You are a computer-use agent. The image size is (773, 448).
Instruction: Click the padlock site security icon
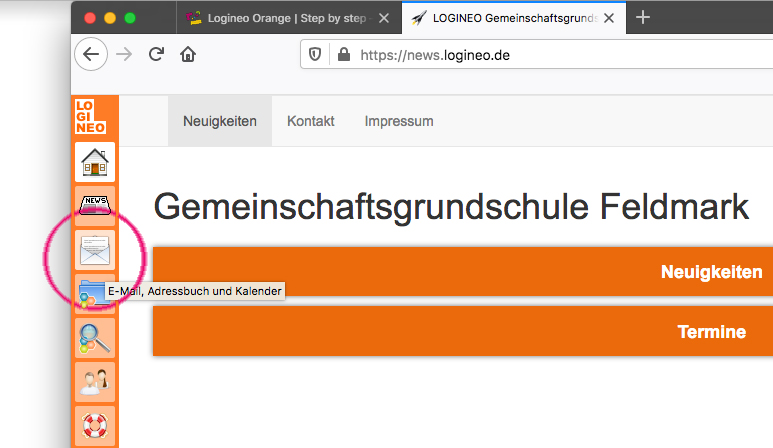coord(344,55)
